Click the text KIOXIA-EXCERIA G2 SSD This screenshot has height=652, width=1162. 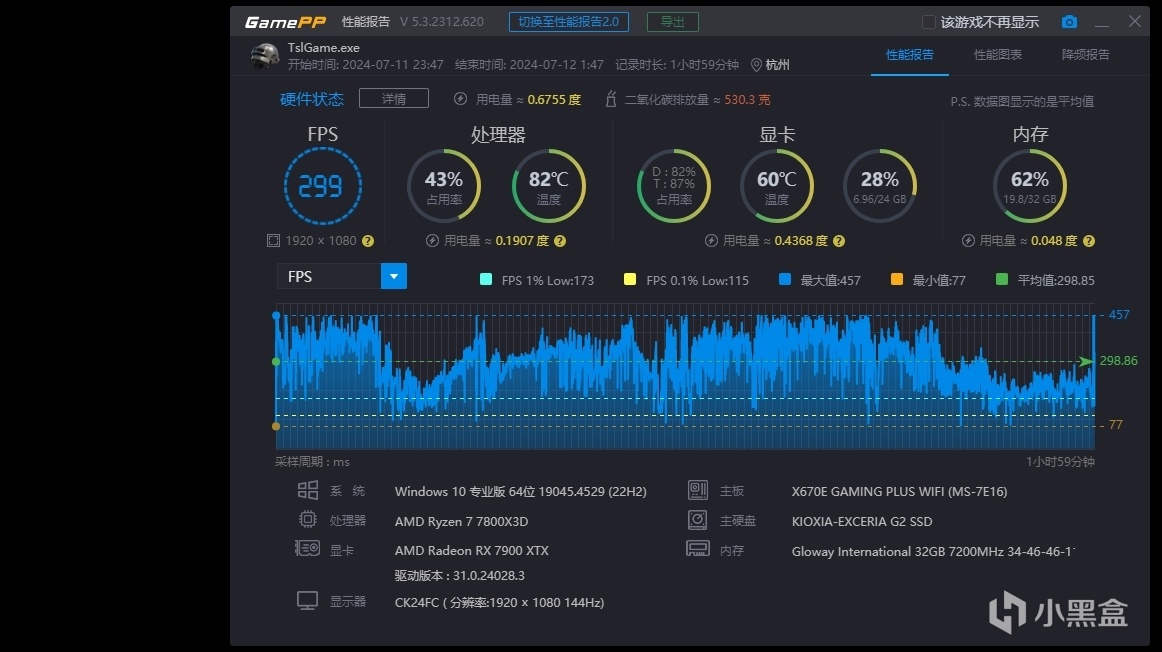[862, 522]
